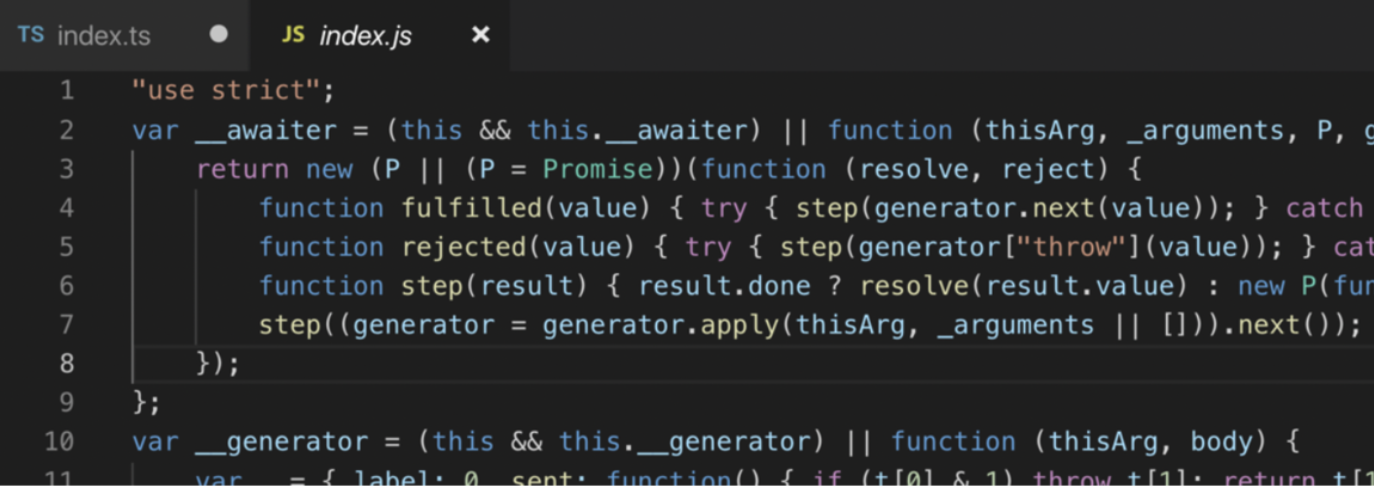Click the rejected function name
Viewport: 1374px width, 486px height.
(x=465, y=247)
